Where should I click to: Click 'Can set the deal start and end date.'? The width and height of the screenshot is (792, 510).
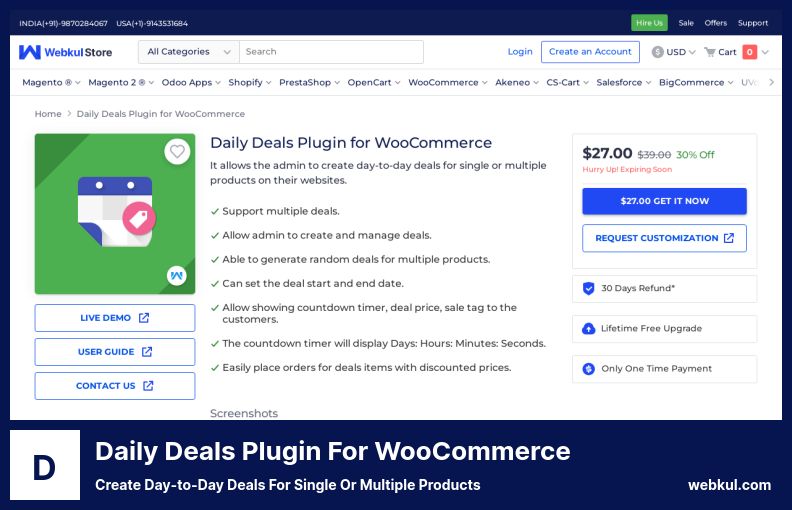(x=313, y=283)
